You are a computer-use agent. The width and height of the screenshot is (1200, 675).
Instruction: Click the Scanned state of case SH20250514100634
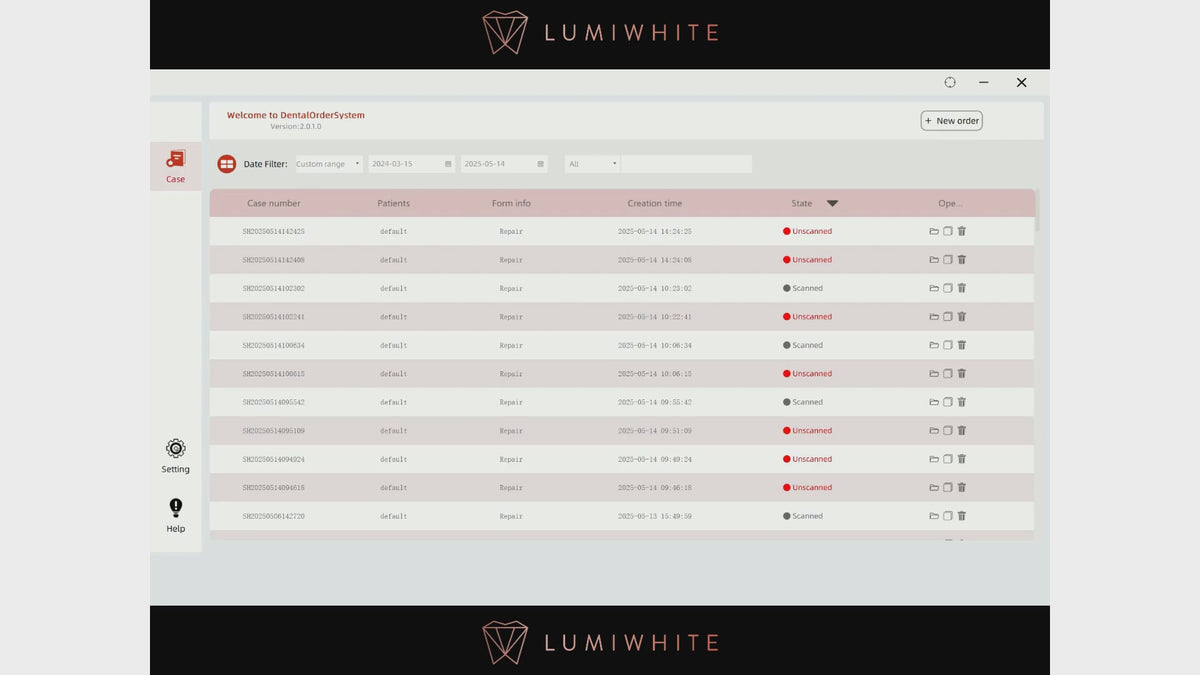tap(803, 345)
